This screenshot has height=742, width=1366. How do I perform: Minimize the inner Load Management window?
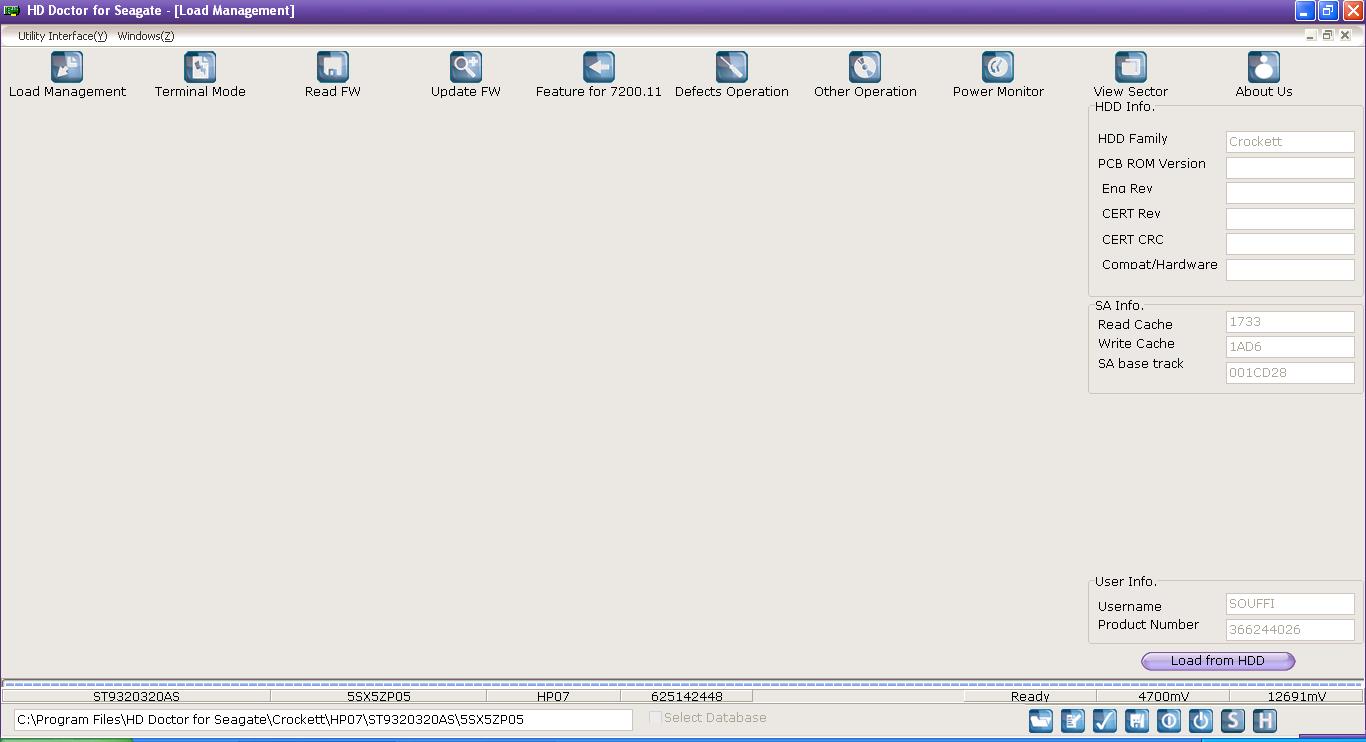1311,35
